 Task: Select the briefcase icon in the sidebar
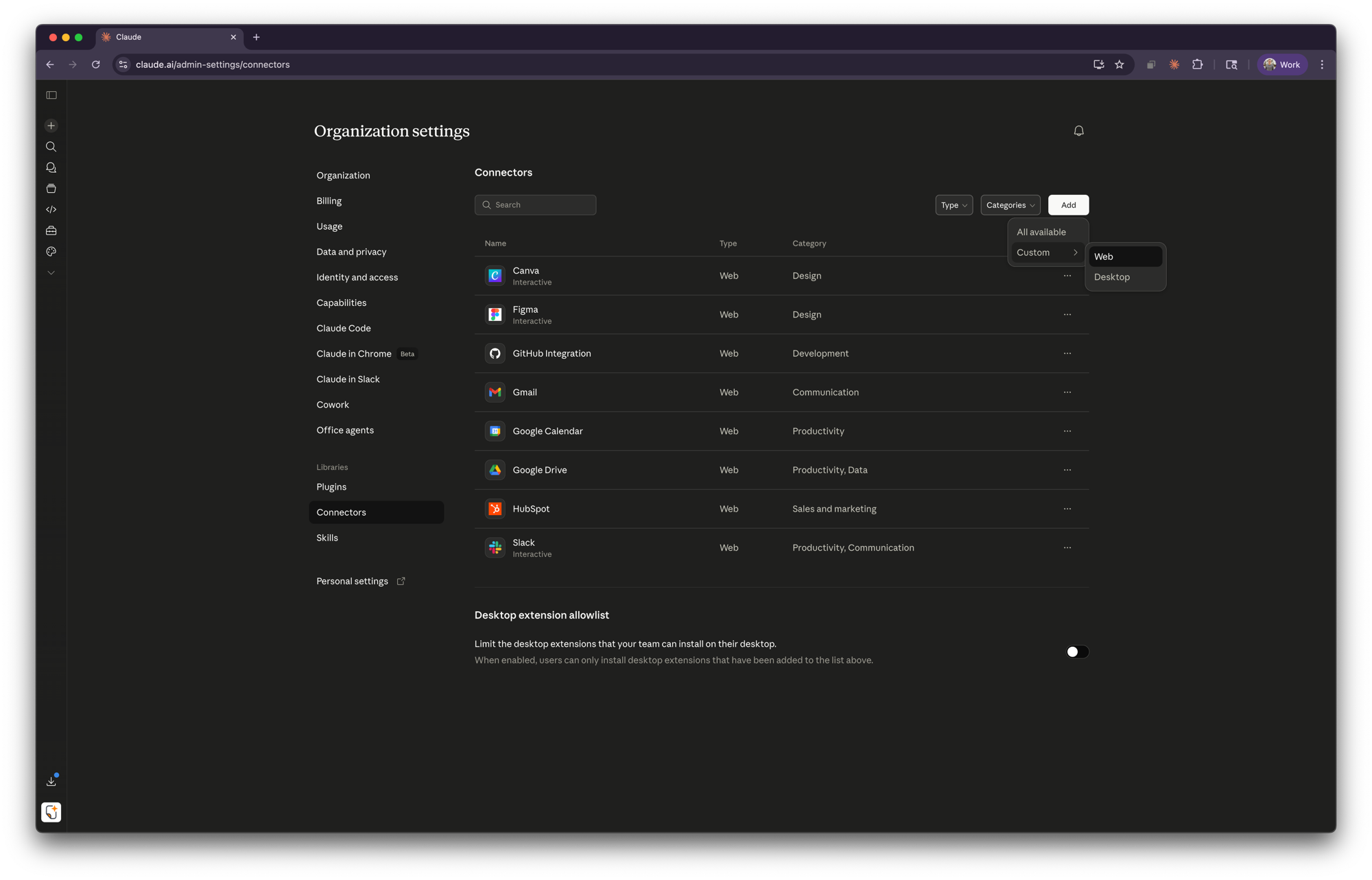pyautogui.click(x=51, y=230)
